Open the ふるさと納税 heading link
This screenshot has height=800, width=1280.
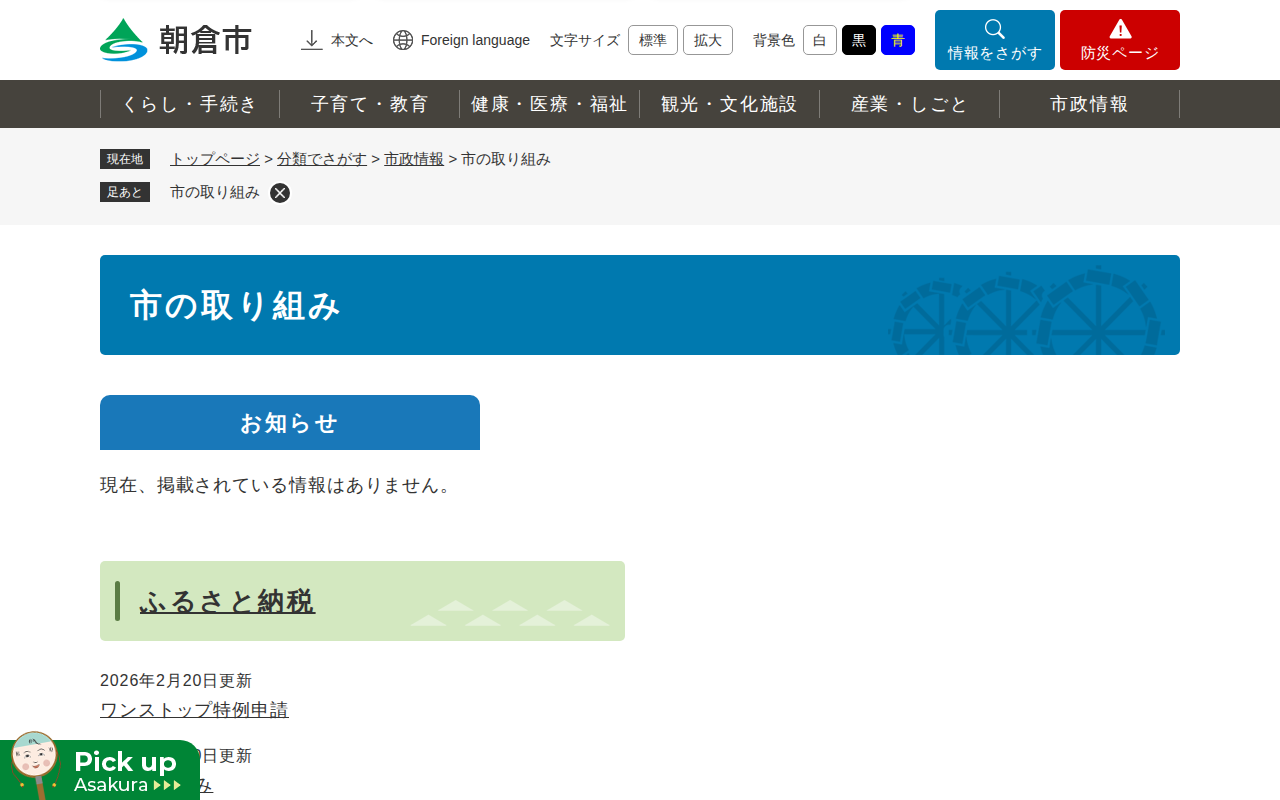pyautogui.click(x=227, y=601)
